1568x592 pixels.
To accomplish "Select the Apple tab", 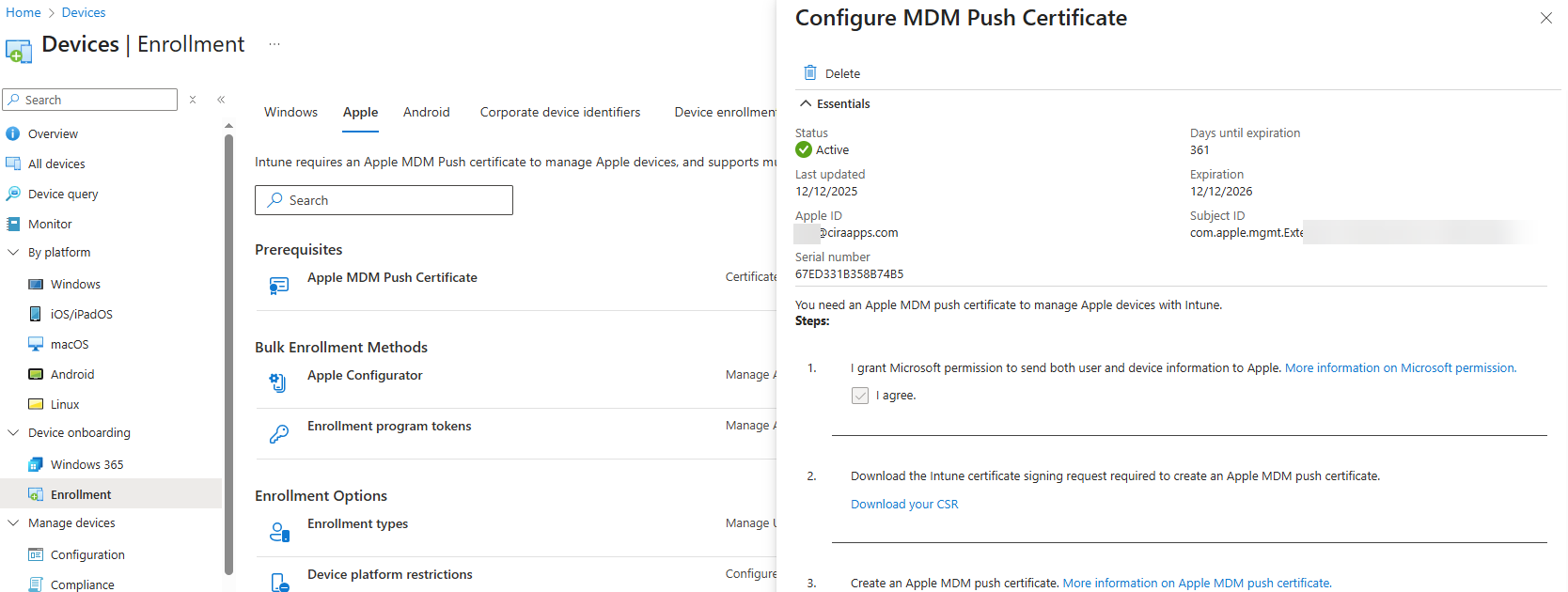I will (x=360, y=112).
